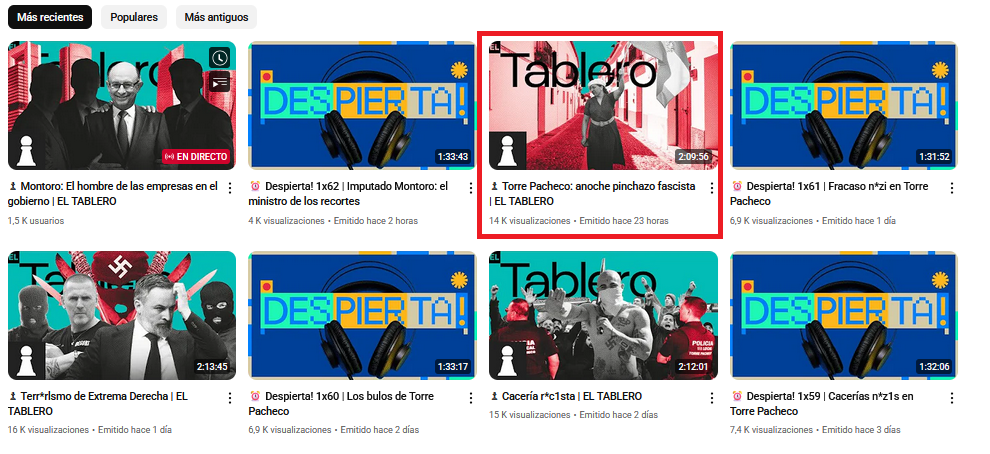The image size is (990, 454).
Task: Open three-dot menu for Terr*rIsmo de Extrema Derecha
Action: 230,397
